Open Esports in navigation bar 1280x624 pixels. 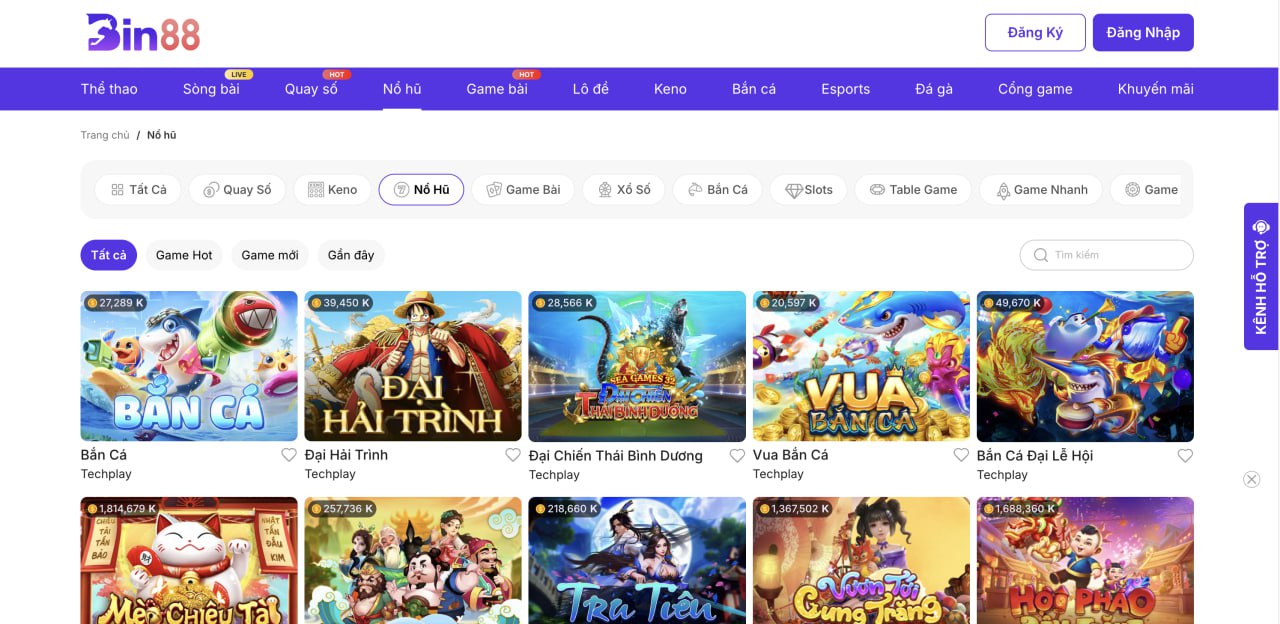[846, 89]
